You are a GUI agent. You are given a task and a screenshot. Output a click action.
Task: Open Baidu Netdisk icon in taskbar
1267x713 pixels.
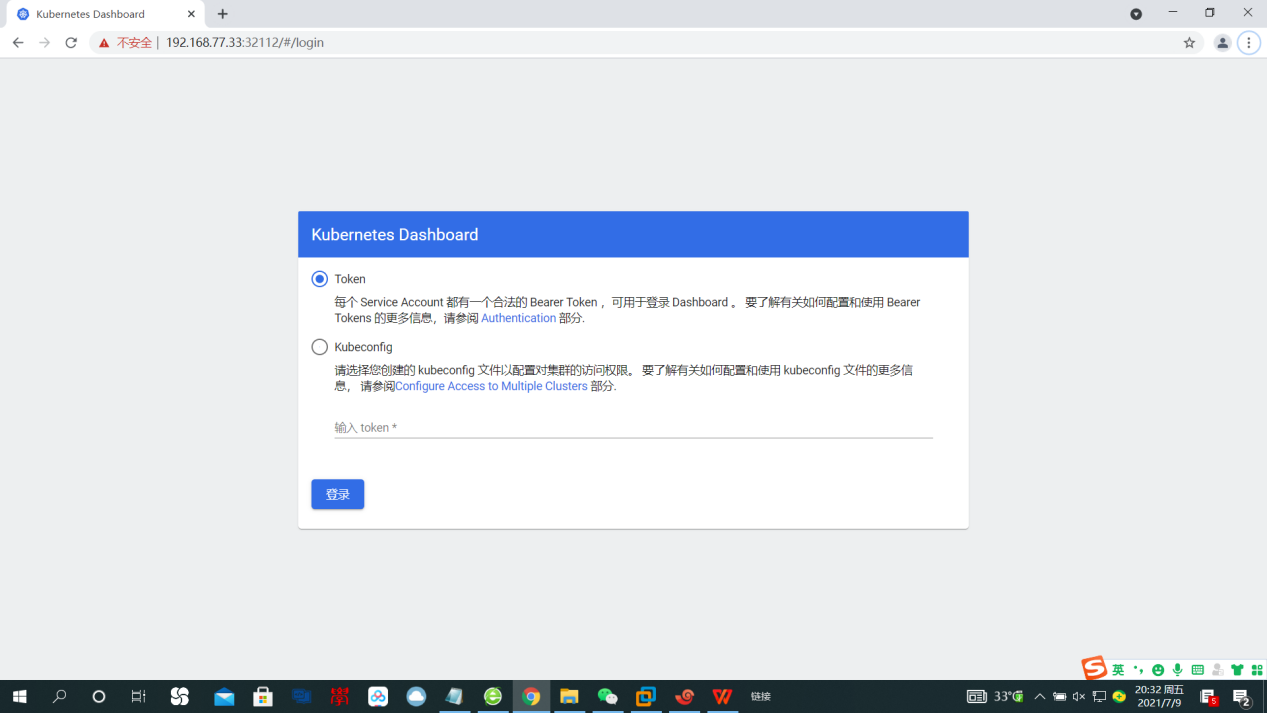click(x=378, y=696)
